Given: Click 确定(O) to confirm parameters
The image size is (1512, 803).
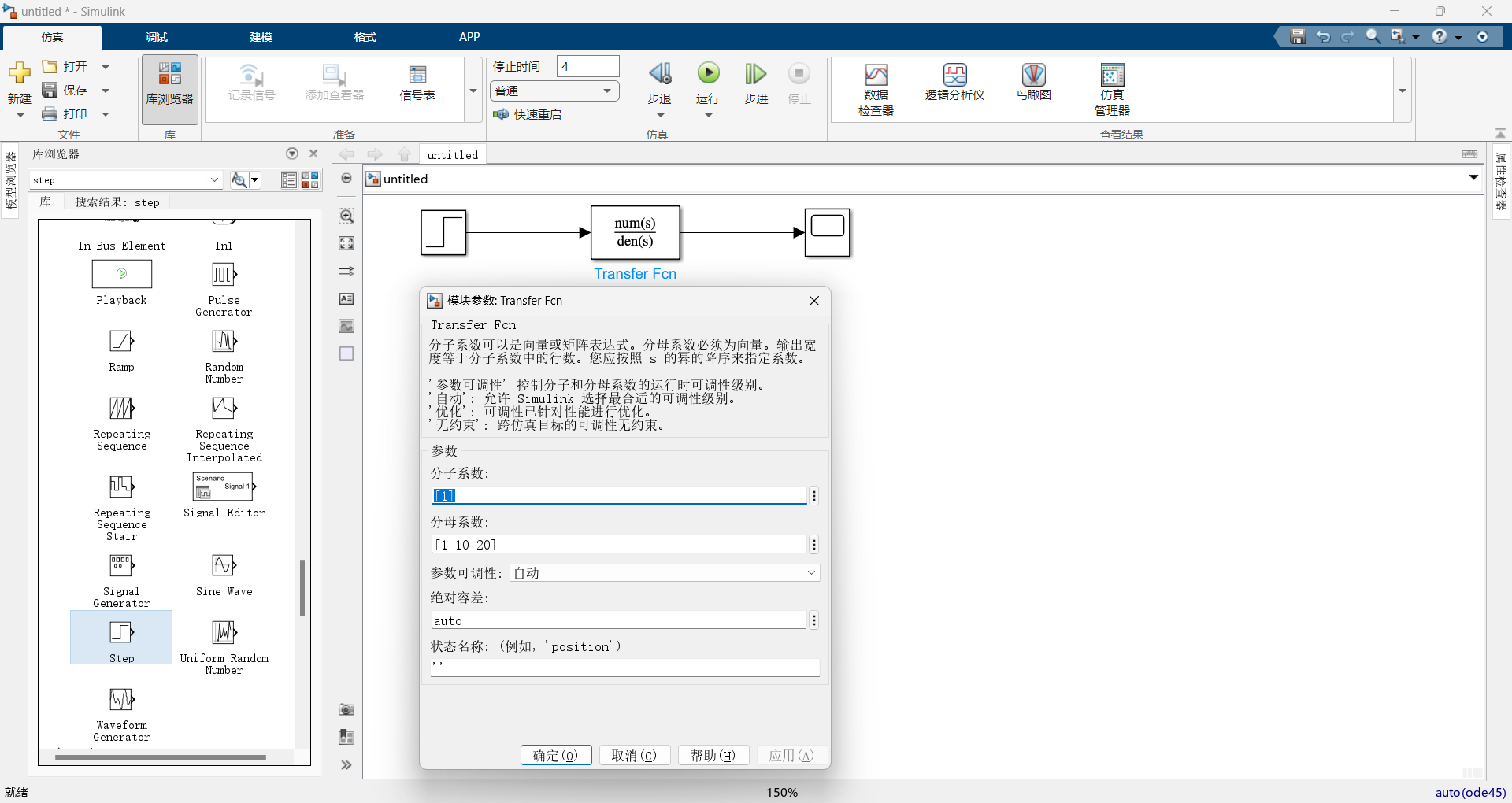Looking at the screenshot, I should pos(556,755).
